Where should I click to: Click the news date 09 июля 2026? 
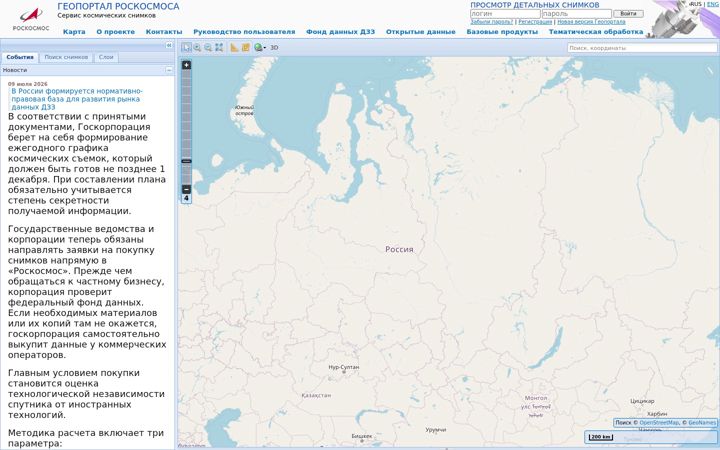[28, 84]
